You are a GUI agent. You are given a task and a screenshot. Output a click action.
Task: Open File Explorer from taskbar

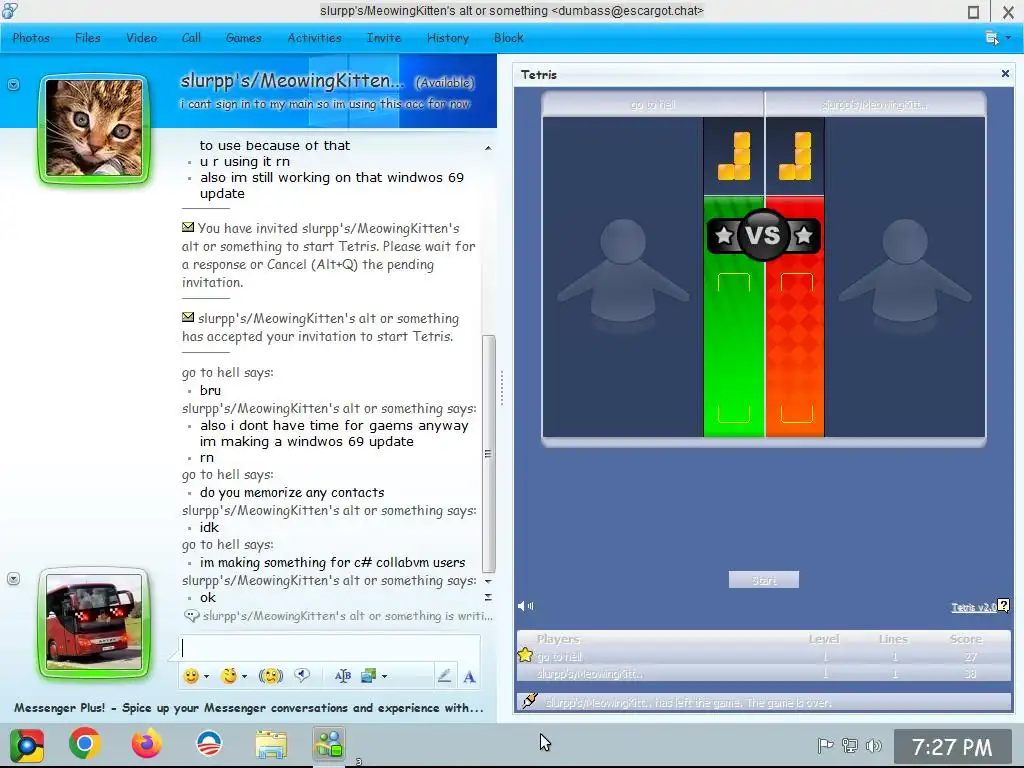tap(271, 744)
